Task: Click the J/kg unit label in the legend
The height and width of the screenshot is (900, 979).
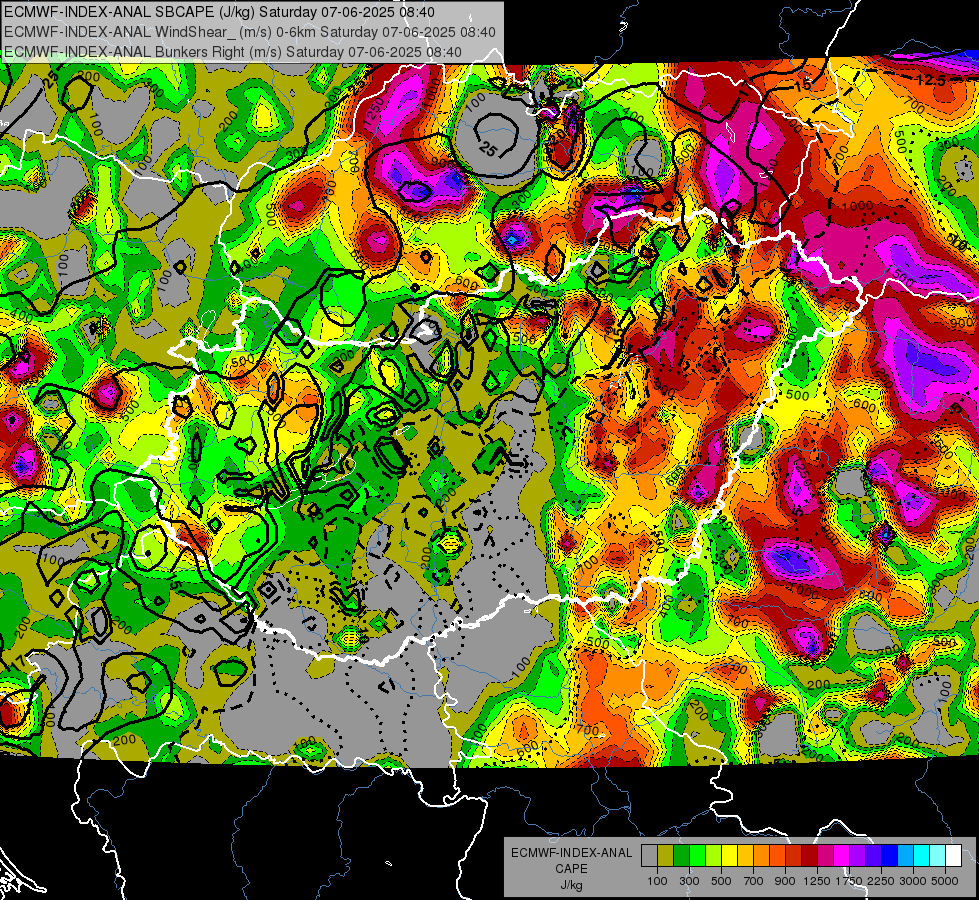Action: pos(571,885)
